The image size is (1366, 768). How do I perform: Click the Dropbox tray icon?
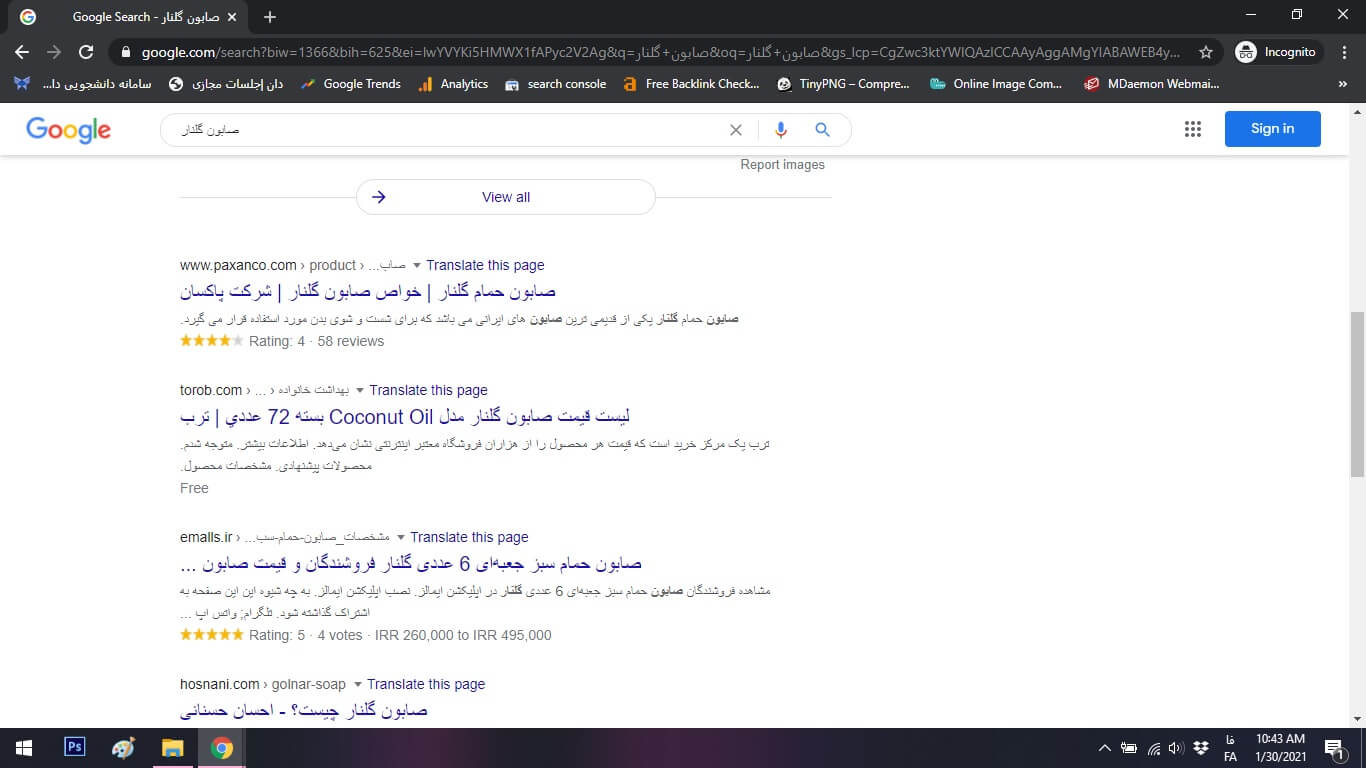(x=1201, y=748)
